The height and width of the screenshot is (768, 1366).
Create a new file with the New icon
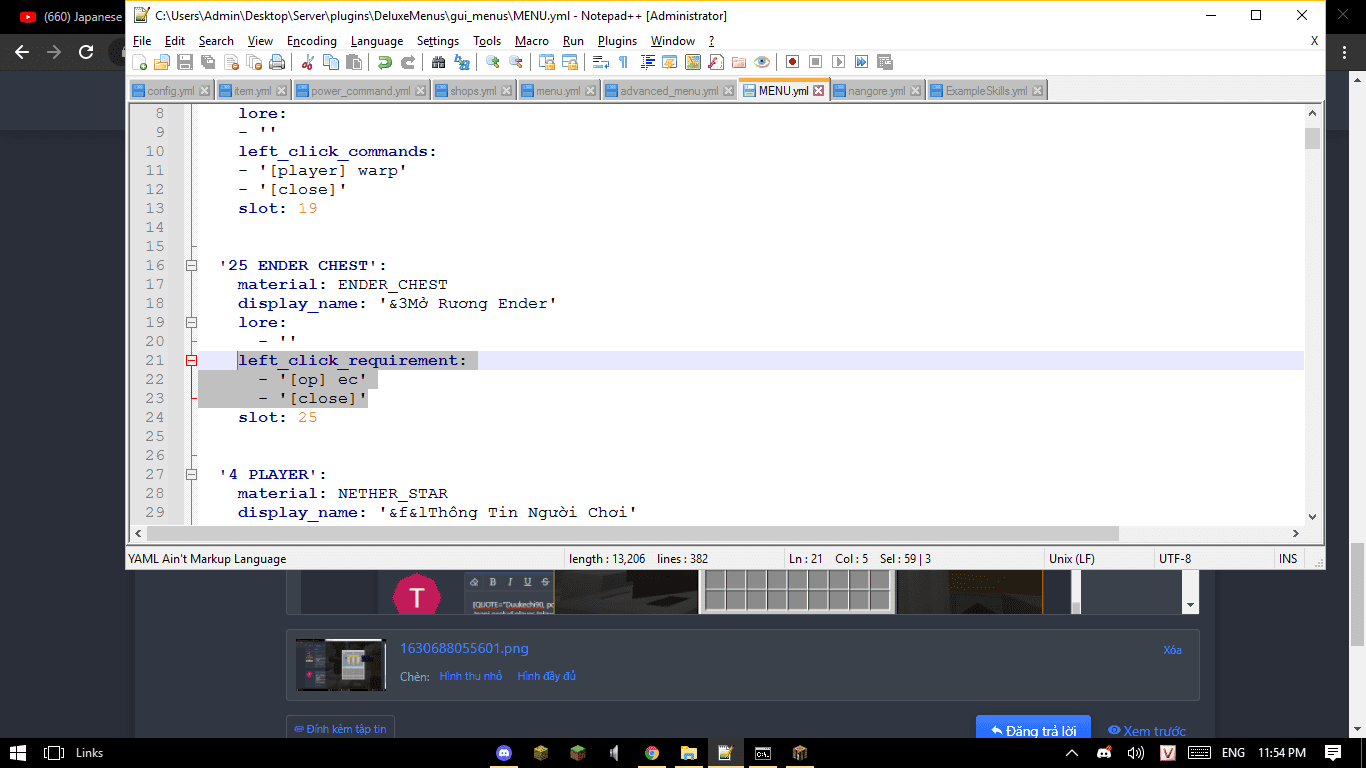(140, 62)
